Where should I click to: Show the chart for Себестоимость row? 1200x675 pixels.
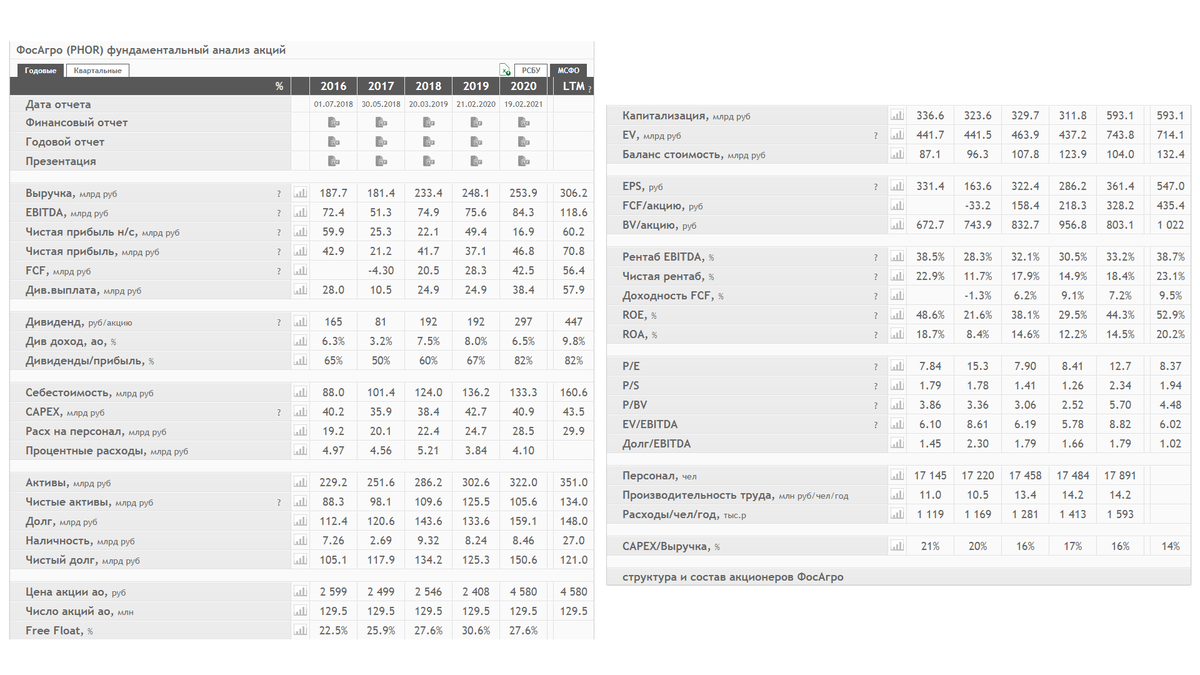click(301, 393)
